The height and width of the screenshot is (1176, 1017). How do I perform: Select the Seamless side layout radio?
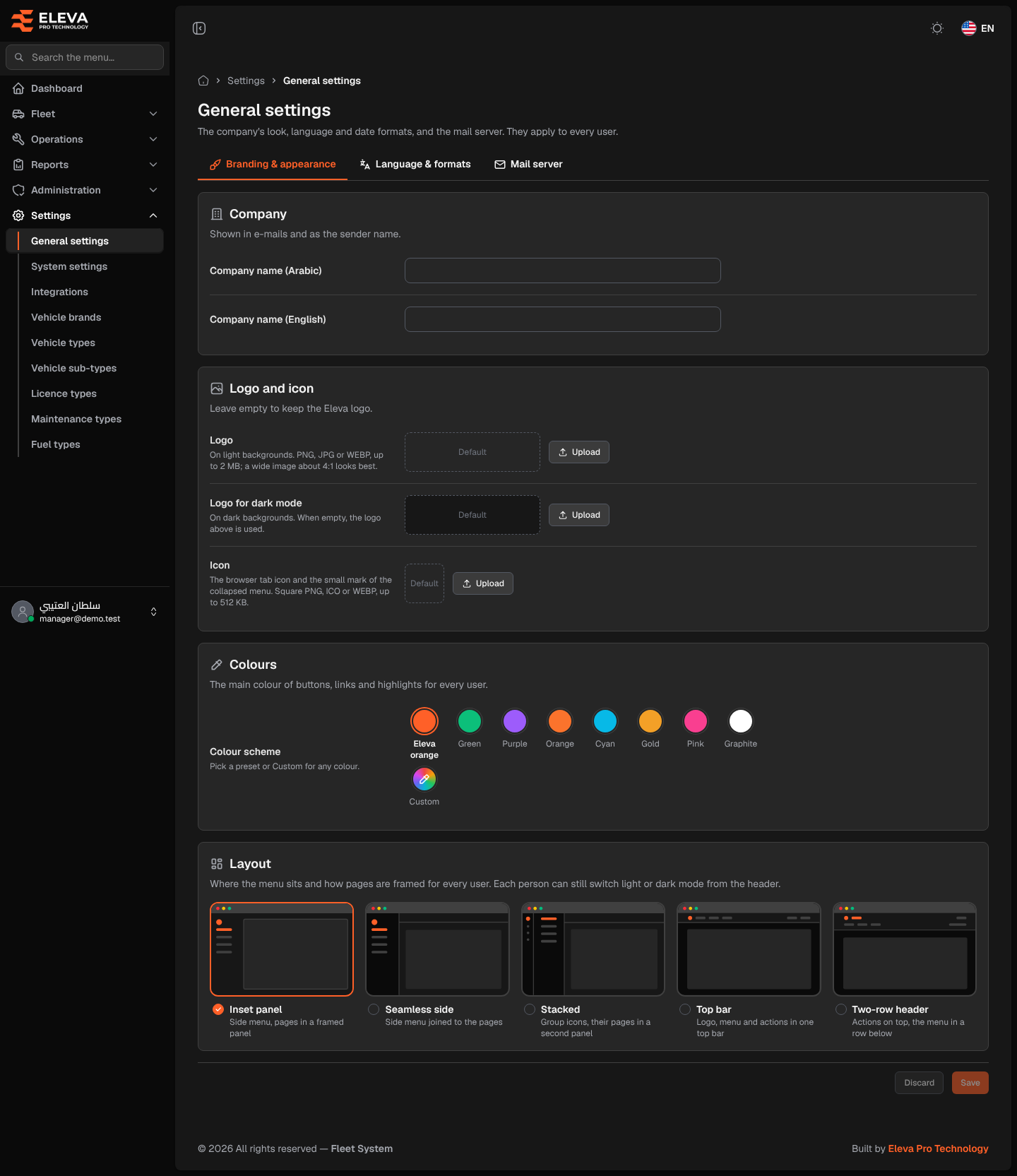coord(374,1009)
